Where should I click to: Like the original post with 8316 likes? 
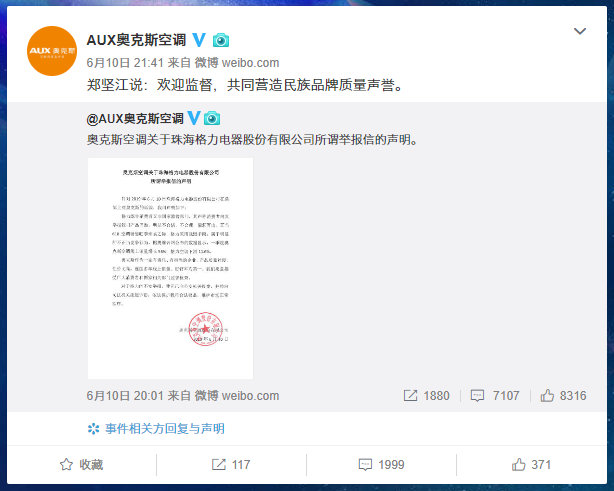tap(547, 395)
